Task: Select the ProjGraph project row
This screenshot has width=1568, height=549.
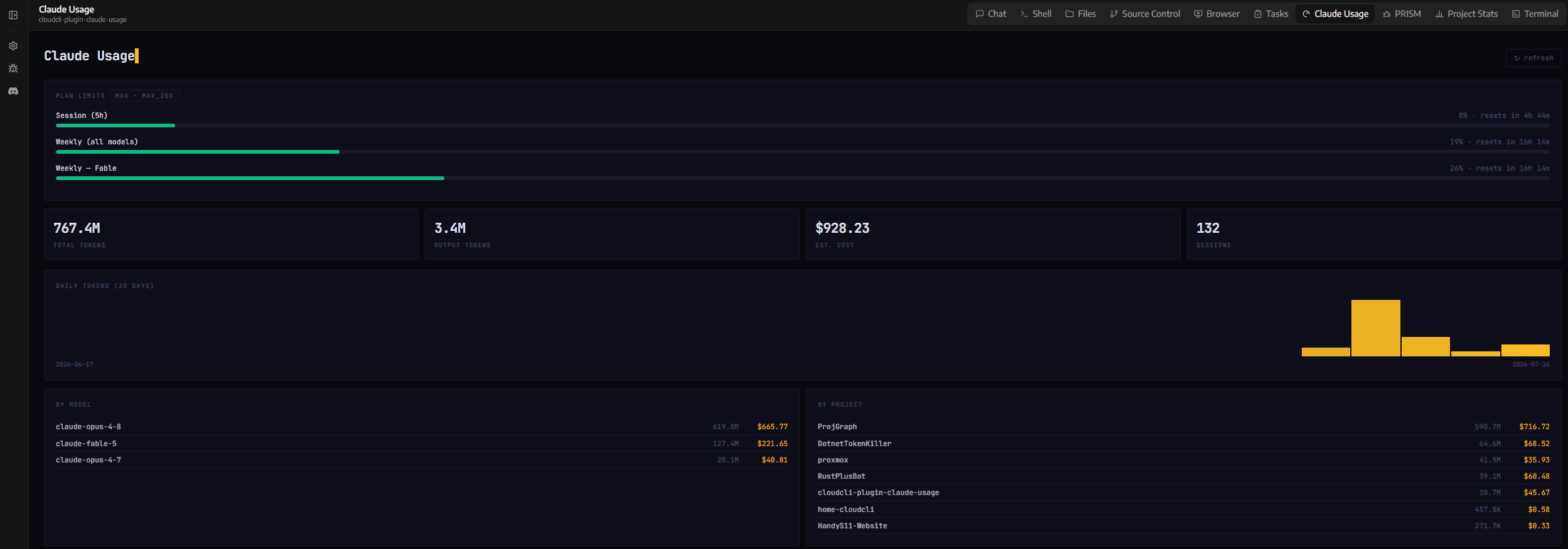Action: [1184, 427]
